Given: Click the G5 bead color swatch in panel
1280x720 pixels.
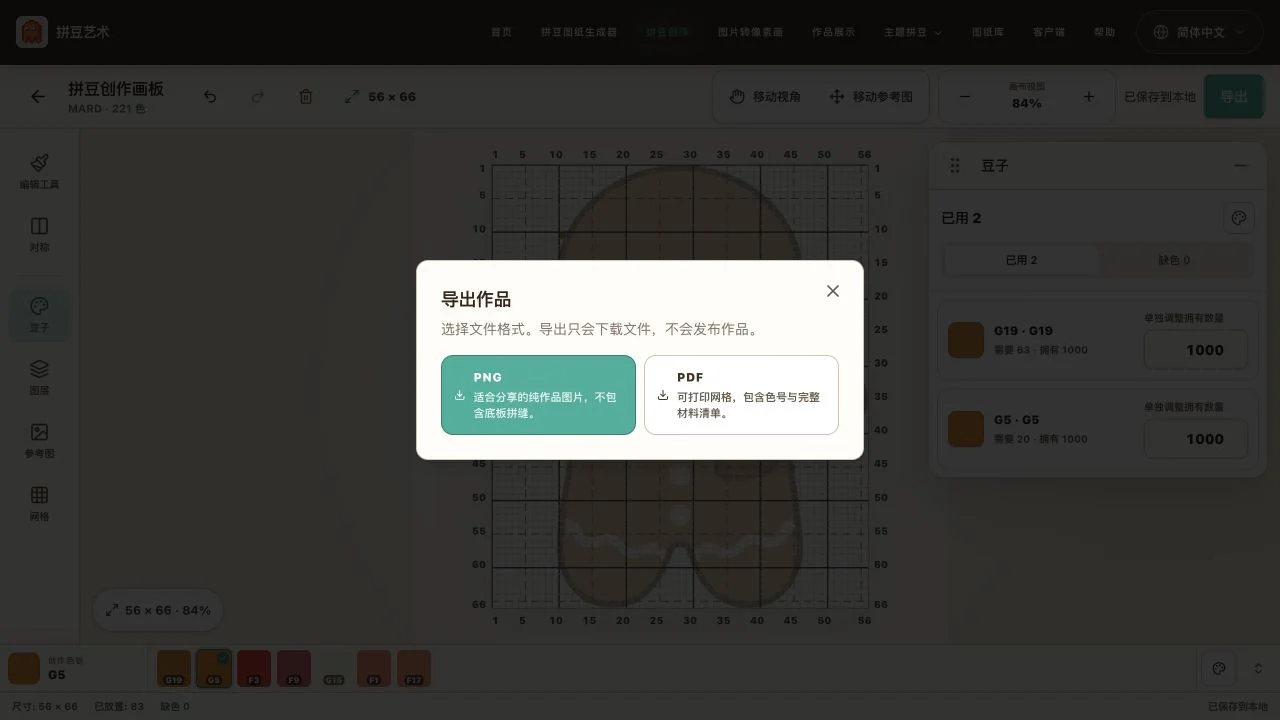Looking at the screenshot, I should point(966,429).
